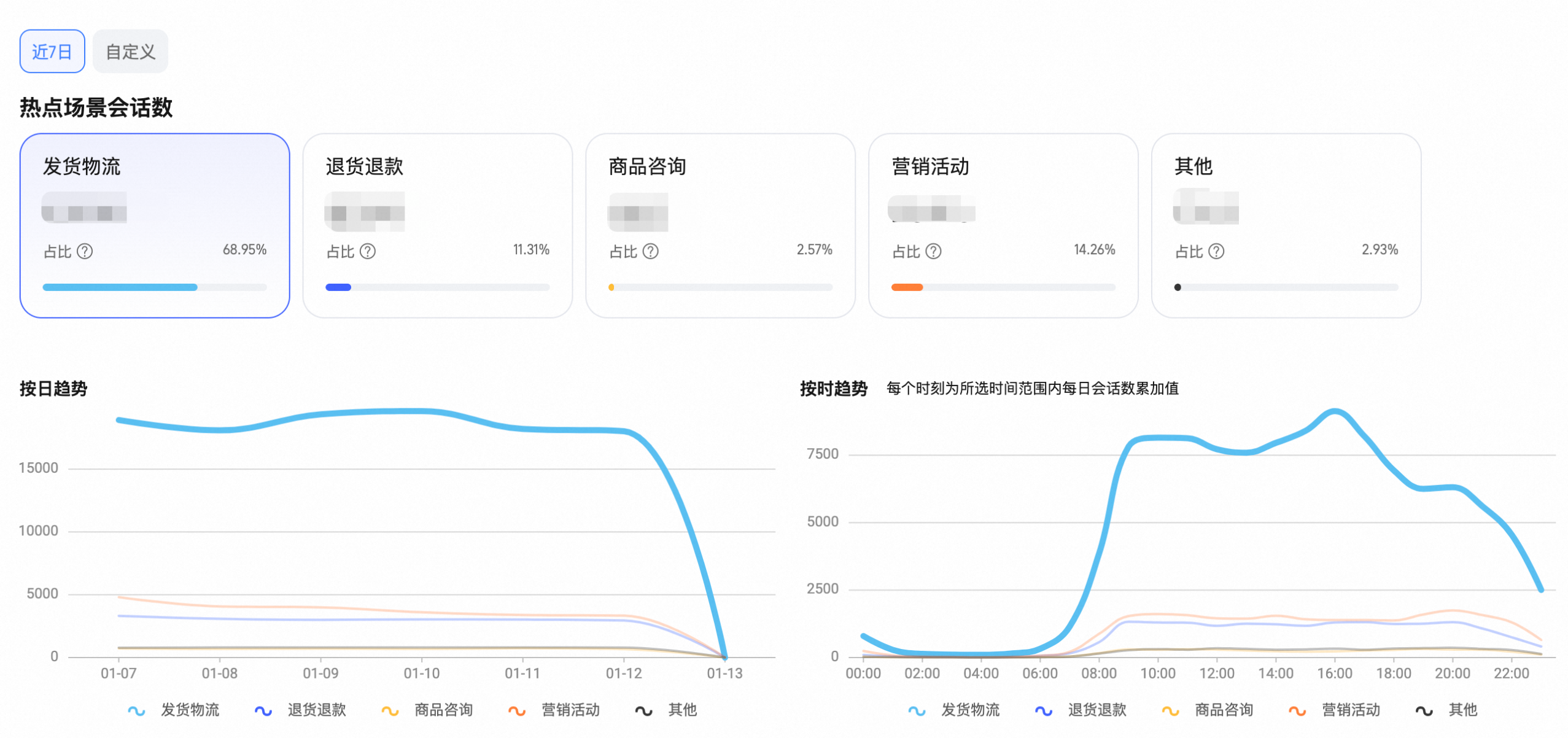This screenshot has height=738, width=1568.
Task: Click the 01-07 date on daily axis
Action: pos(118,674)
